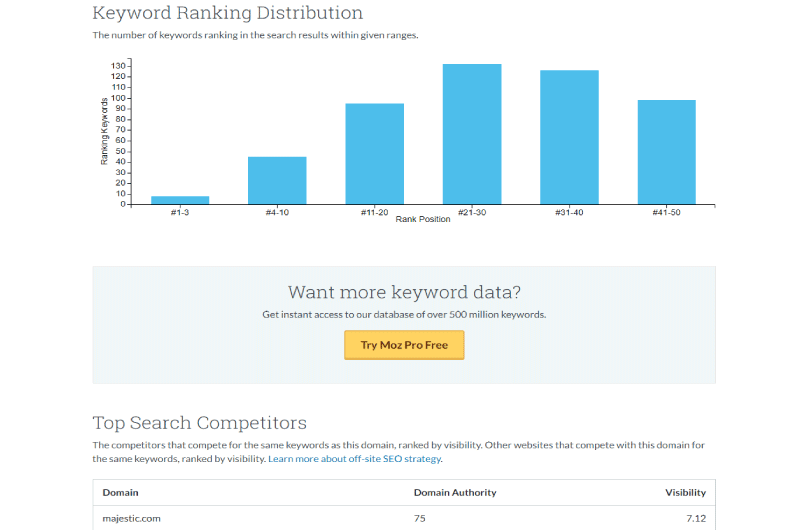Click the Visibility column header
800x530 pixels.
coord(686,493)
